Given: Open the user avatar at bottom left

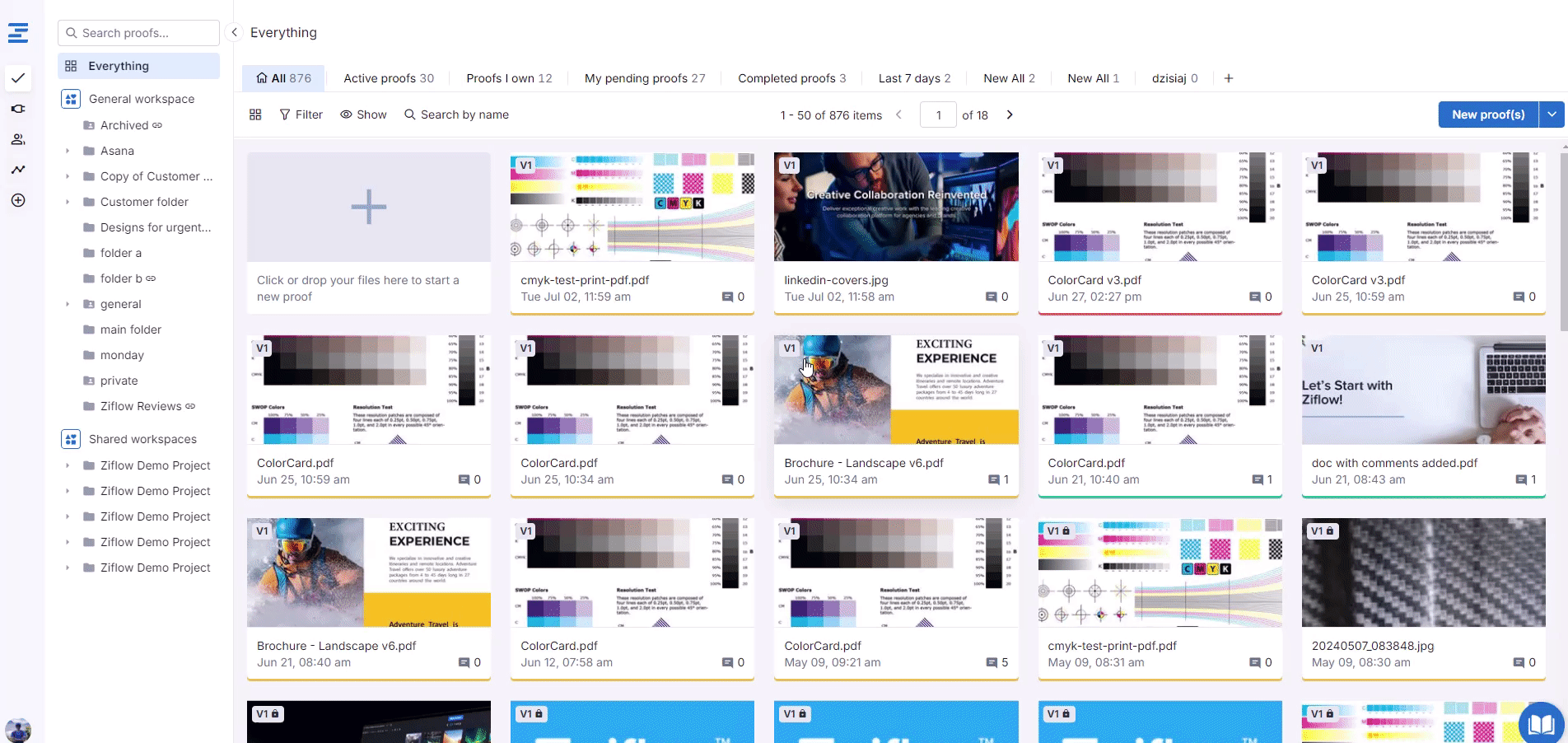Looking at the screenshot, I should 18,730.
